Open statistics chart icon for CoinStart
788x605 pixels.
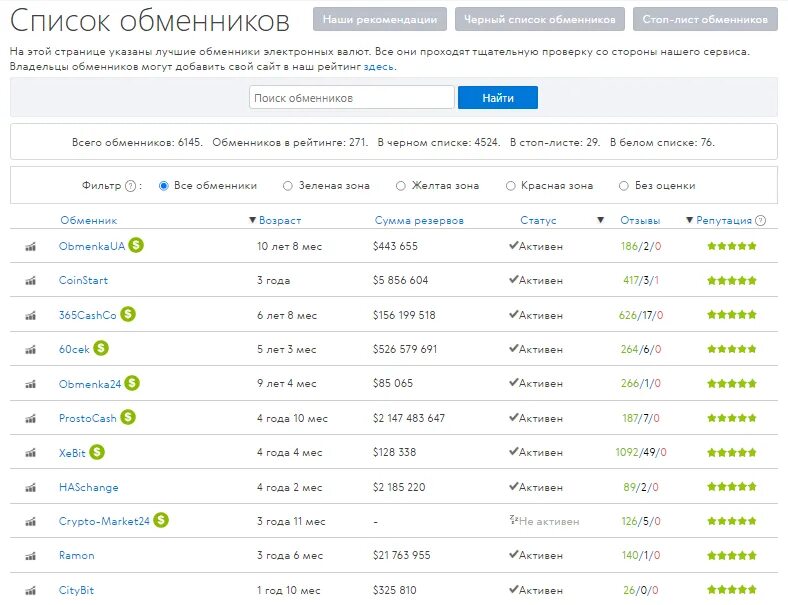31,281
